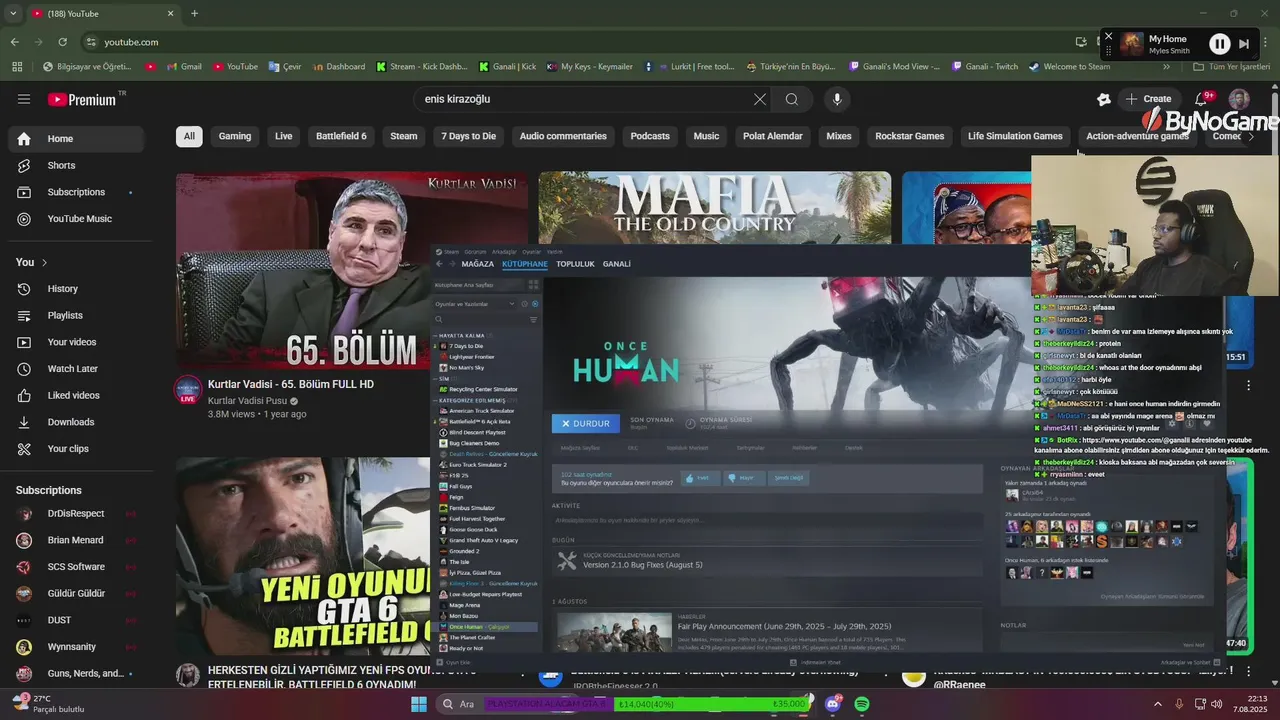Click the DURDUR stop button in Steam
The width and height of the screenshot is (1280, 720).
[x=585, y=423]
